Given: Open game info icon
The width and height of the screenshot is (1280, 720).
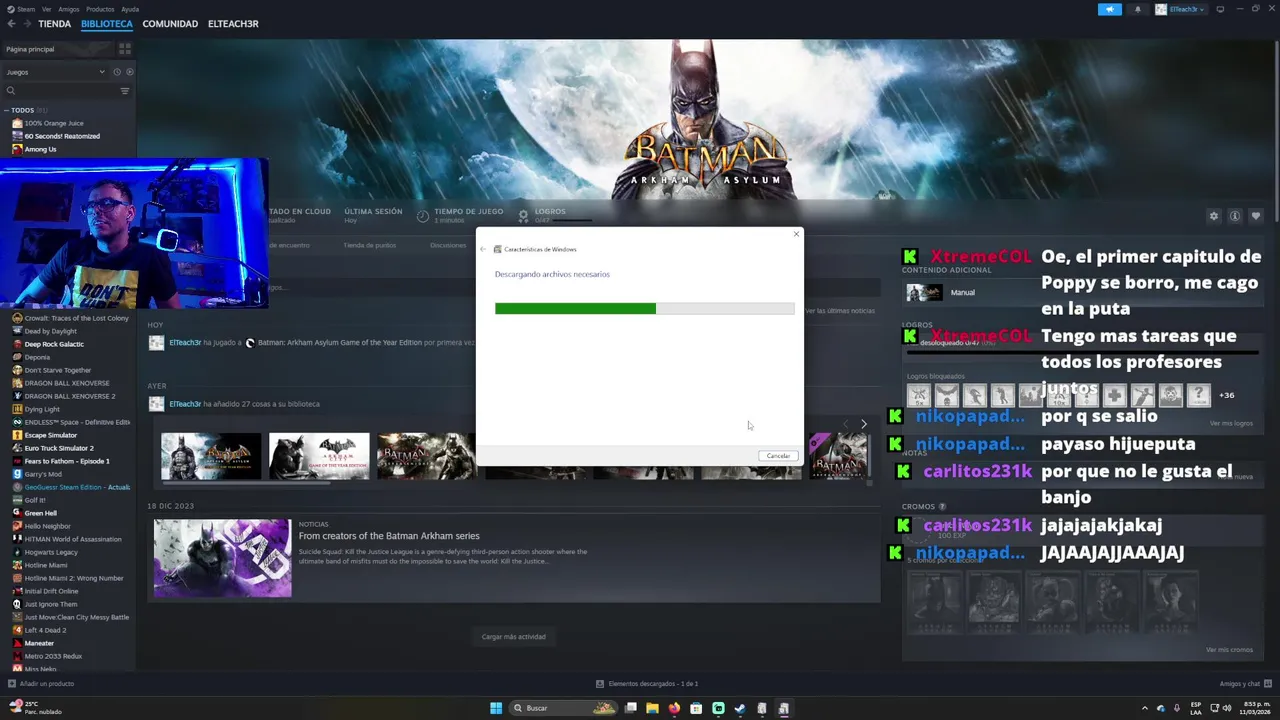Looking at the screenshot, I should (1235, 216).
